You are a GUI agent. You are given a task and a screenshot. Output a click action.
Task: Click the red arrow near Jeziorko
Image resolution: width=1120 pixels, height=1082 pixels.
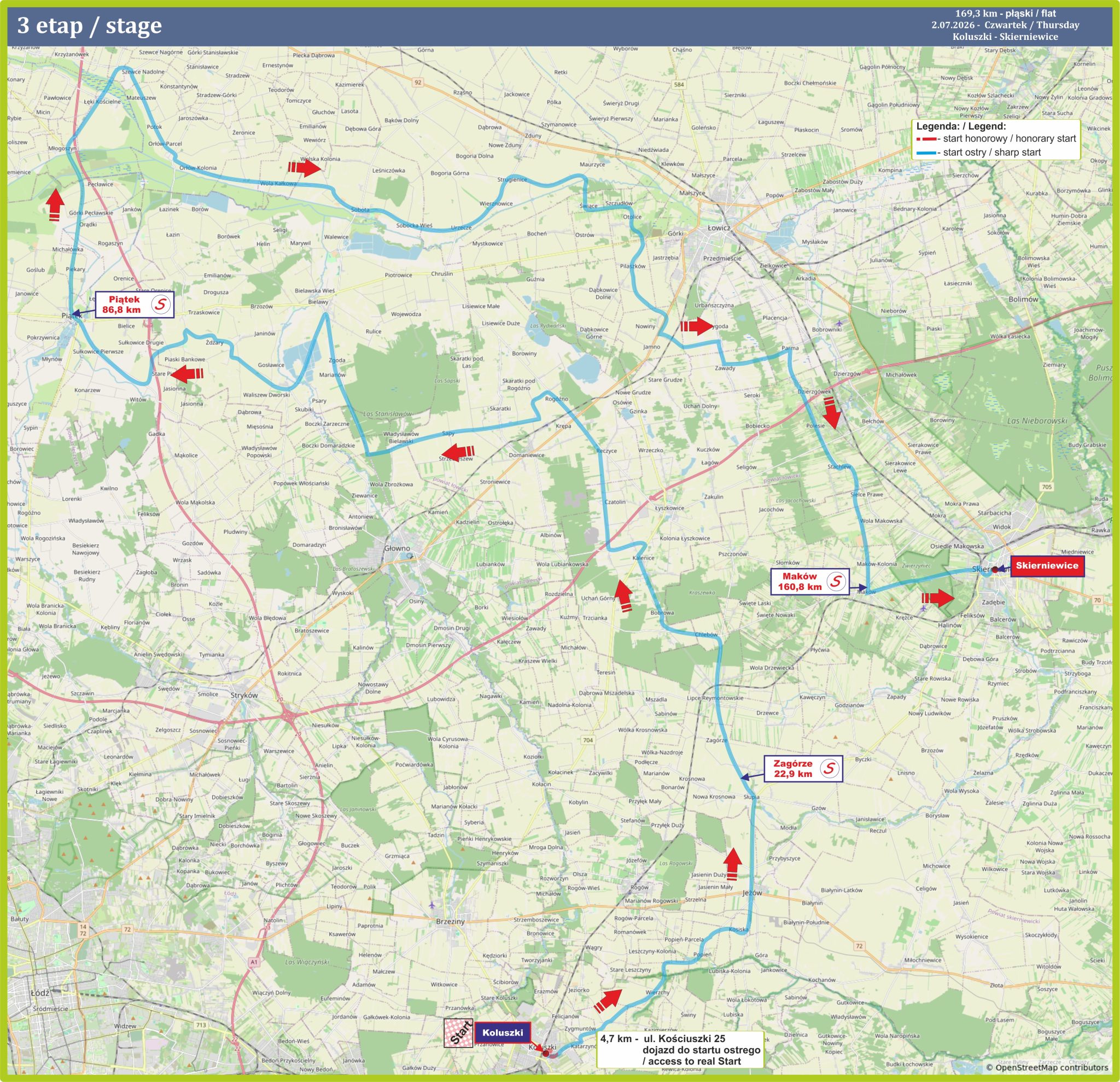point(608,1001)
